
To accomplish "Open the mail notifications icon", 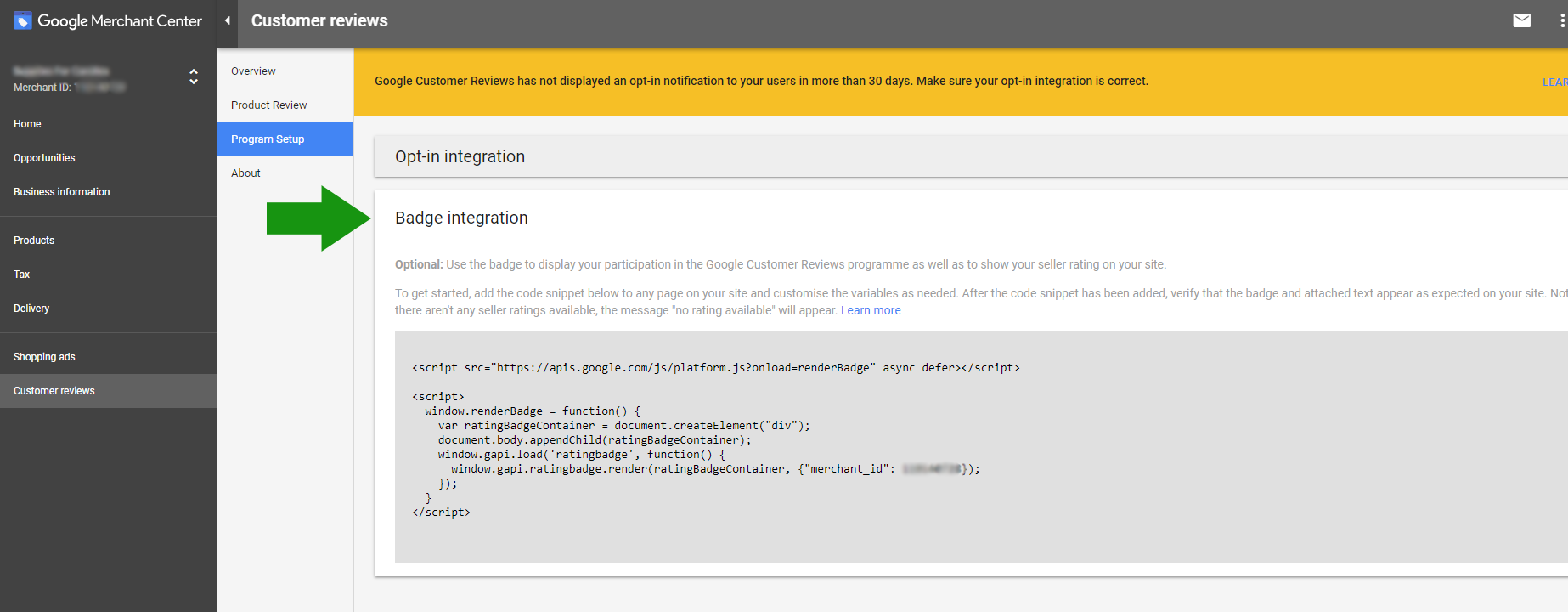I will [x=1522, y=20].
